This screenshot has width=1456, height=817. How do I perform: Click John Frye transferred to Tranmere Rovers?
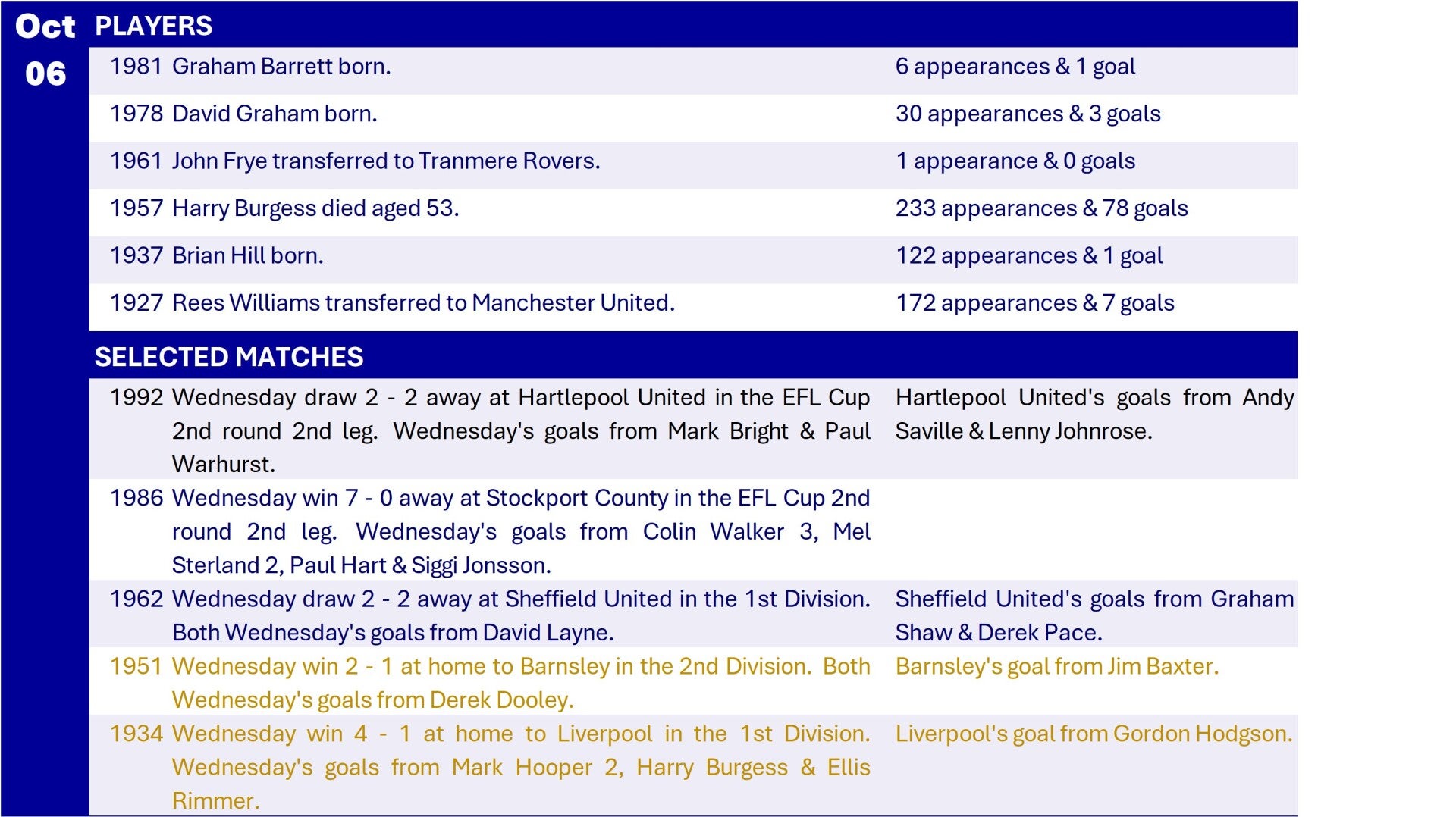click(385, 161)
